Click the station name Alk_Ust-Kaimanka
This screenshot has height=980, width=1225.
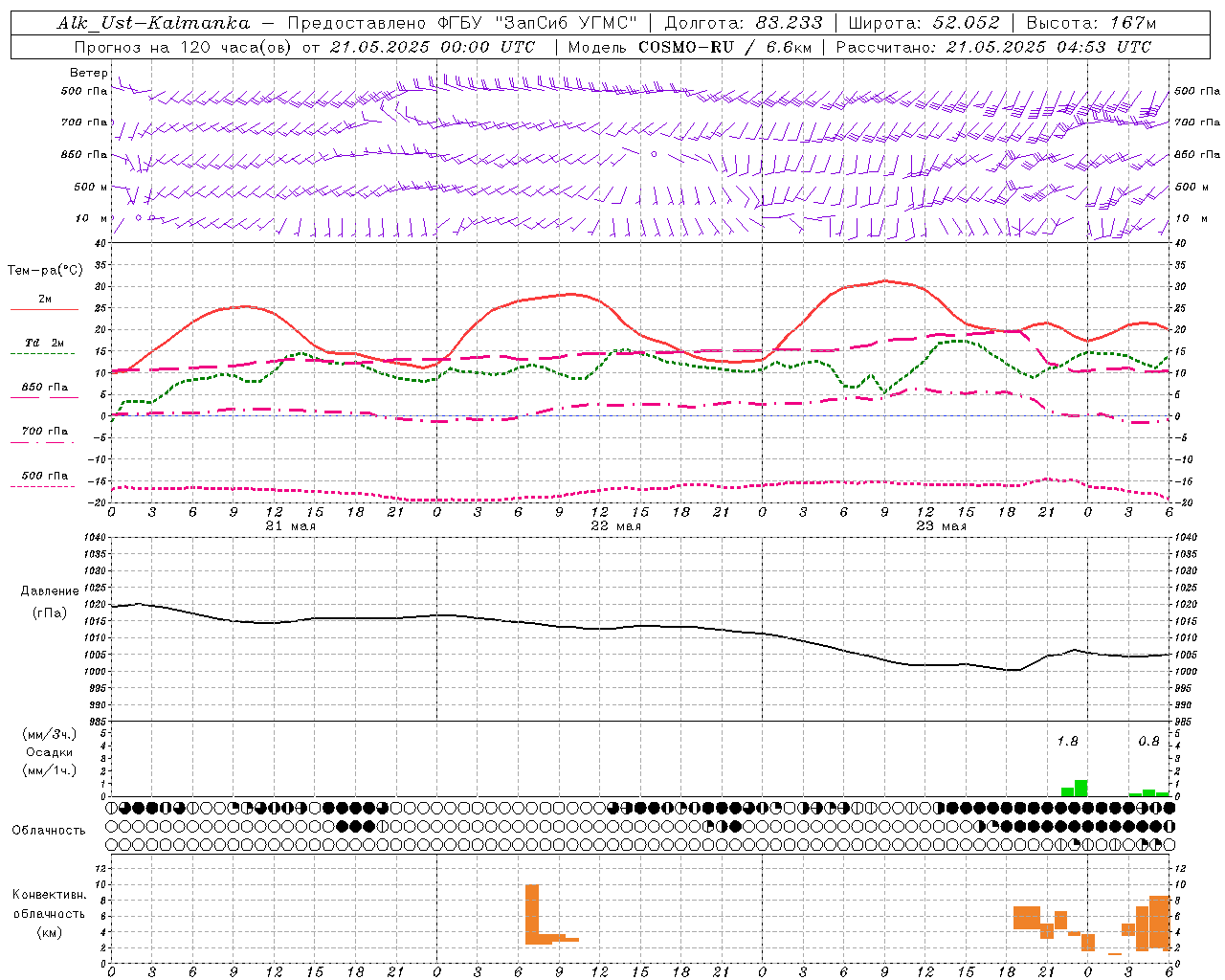click(x=153, y=23)
